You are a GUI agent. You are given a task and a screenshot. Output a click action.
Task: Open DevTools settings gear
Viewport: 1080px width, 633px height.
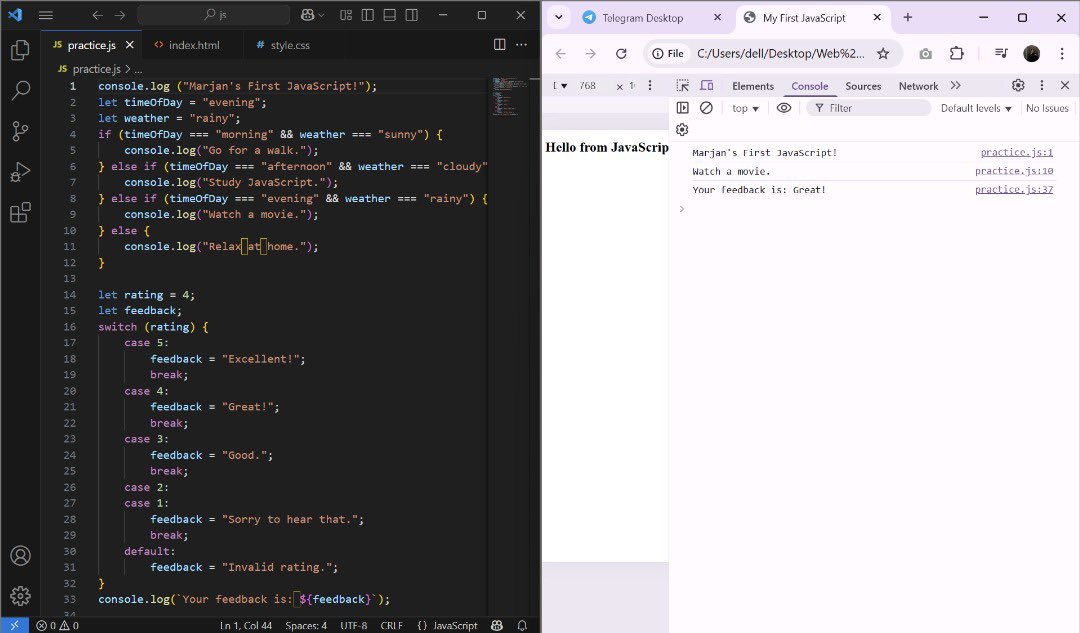click(x=1018, y=86)
